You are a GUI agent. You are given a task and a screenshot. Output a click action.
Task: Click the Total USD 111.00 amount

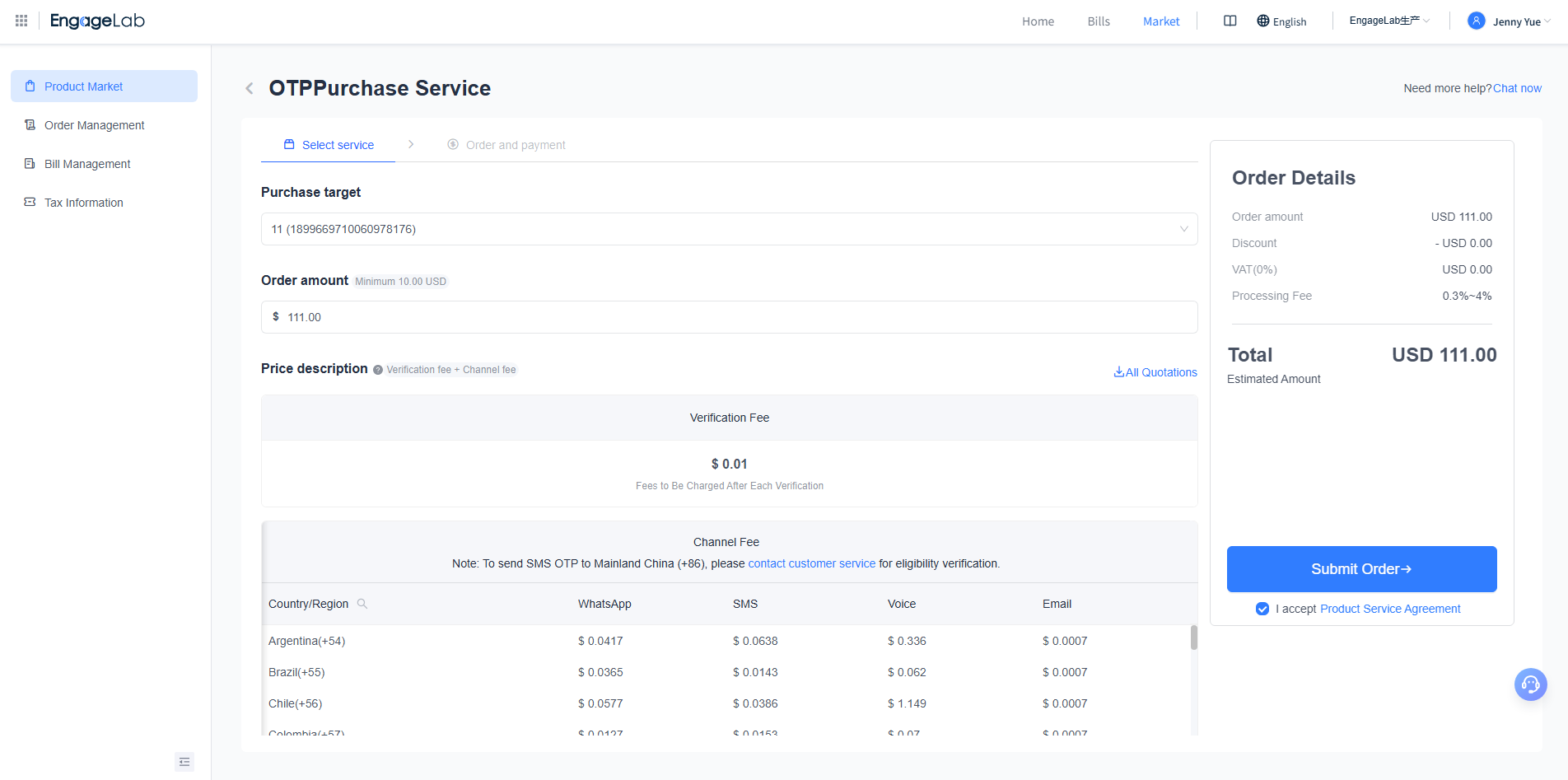click(1444, 355)
